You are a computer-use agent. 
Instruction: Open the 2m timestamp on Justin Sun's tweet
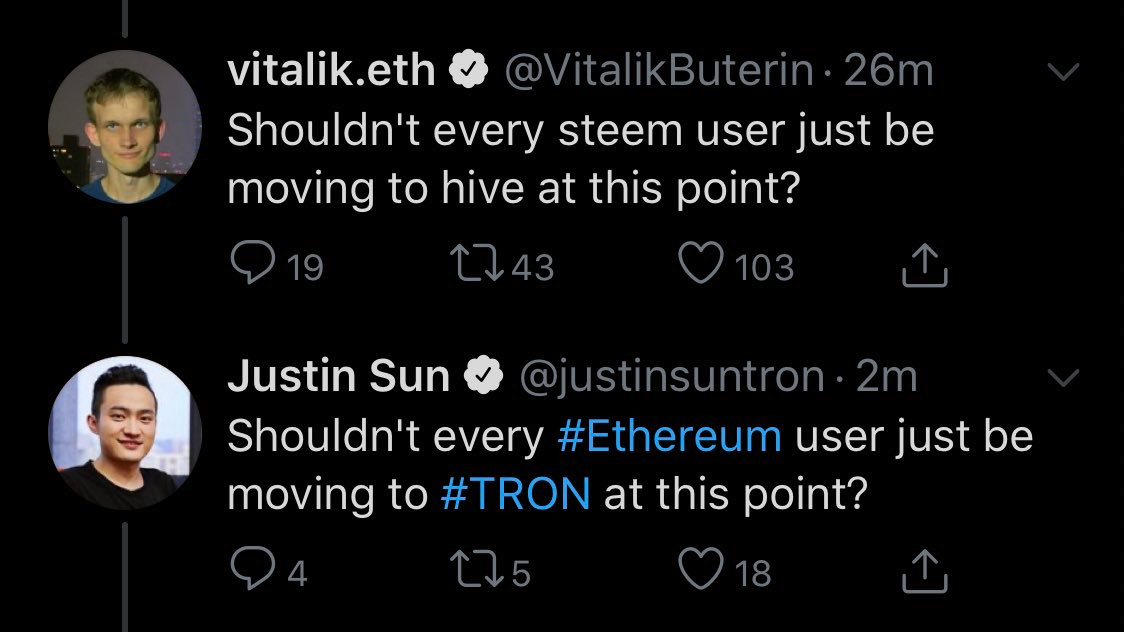click(886, 377)
